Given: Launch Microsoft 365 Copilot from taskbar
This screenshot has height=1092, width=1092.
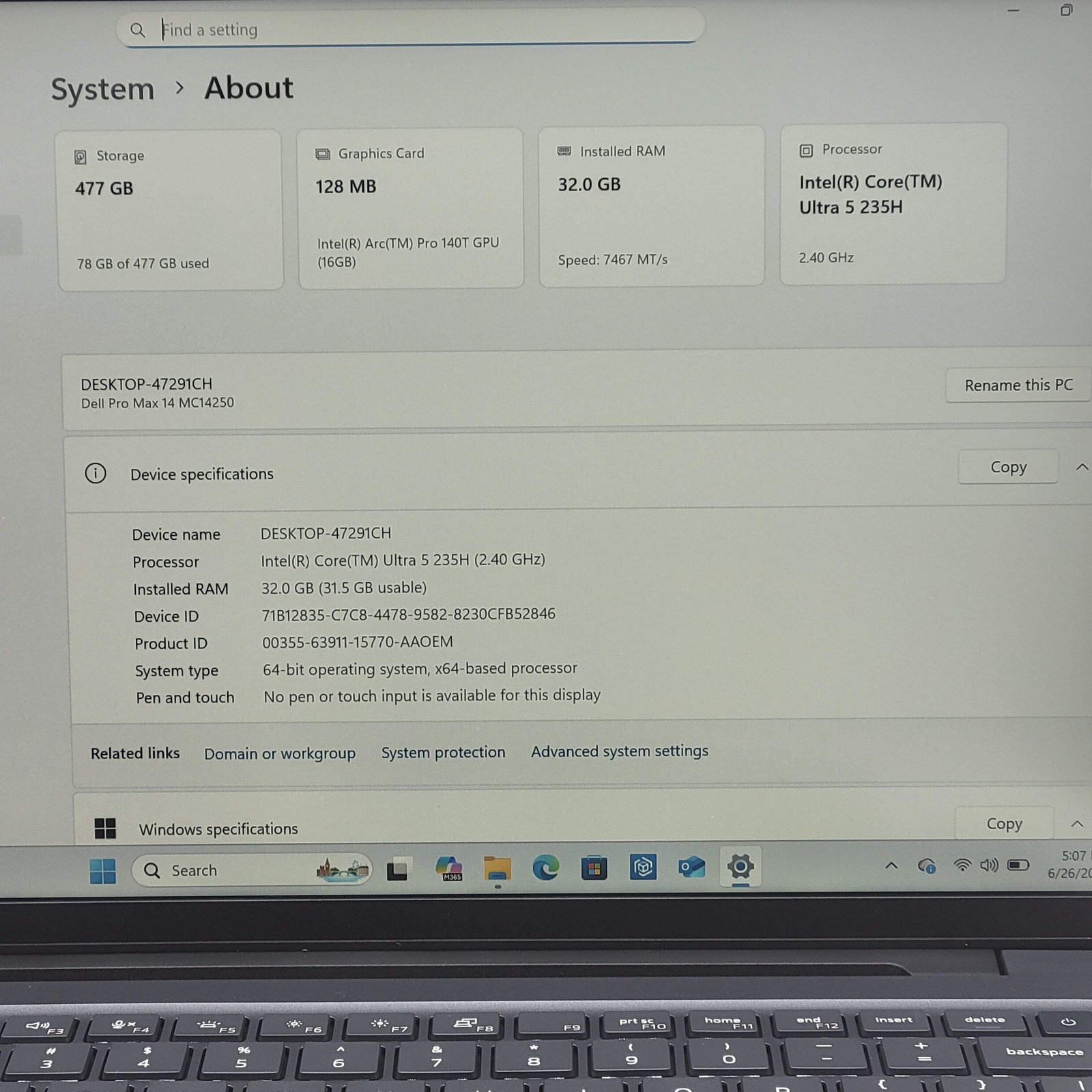Looking at the screenshot, I should [449, 868].
